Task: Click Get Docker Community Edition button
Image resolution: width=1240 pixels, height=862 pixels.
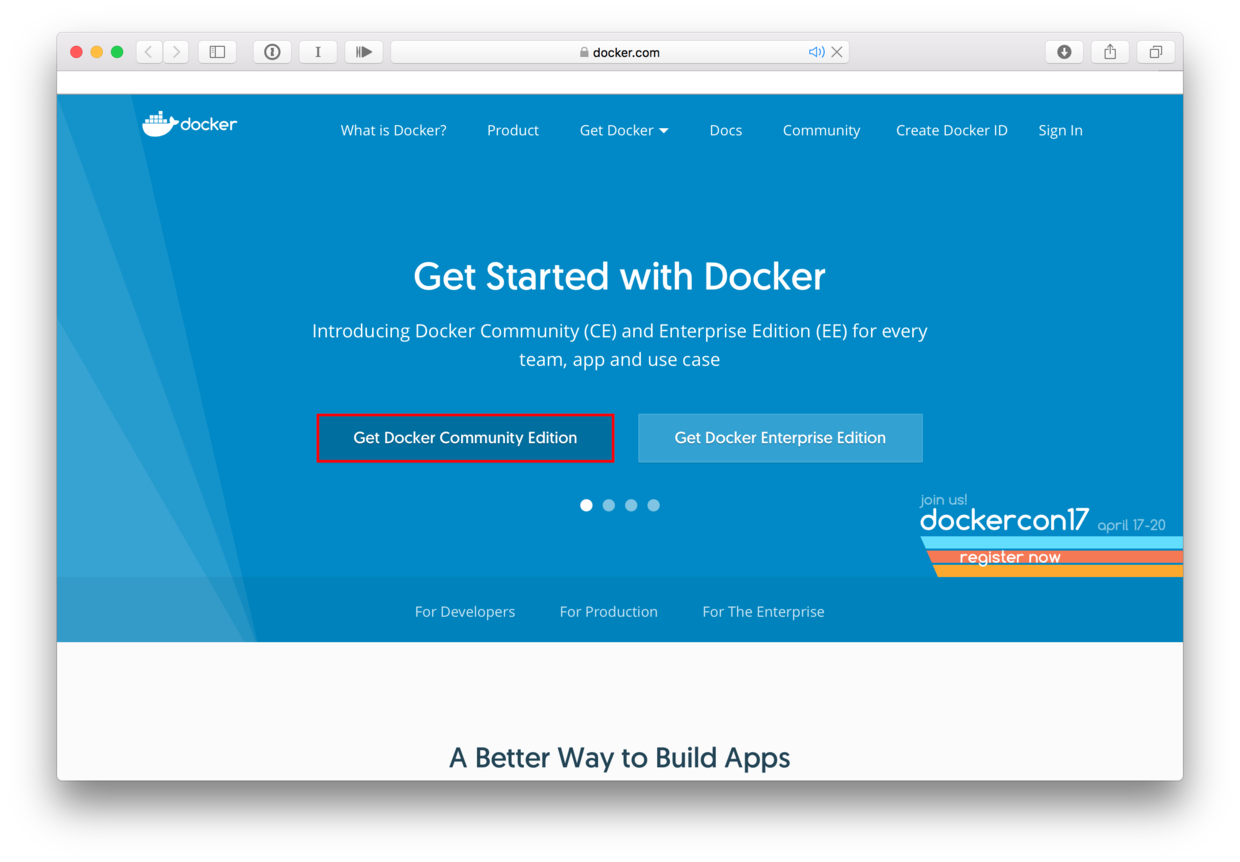Action: (x=465, y=438)
